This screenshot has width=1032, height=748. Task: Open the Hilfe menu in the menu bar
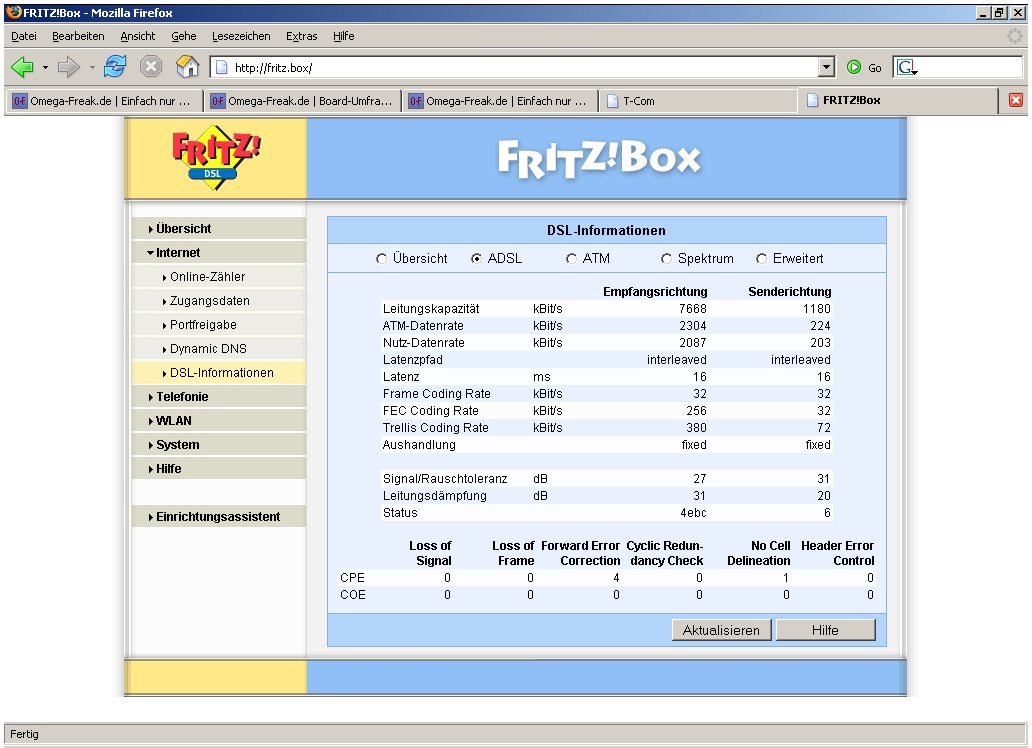pos(344,36)
